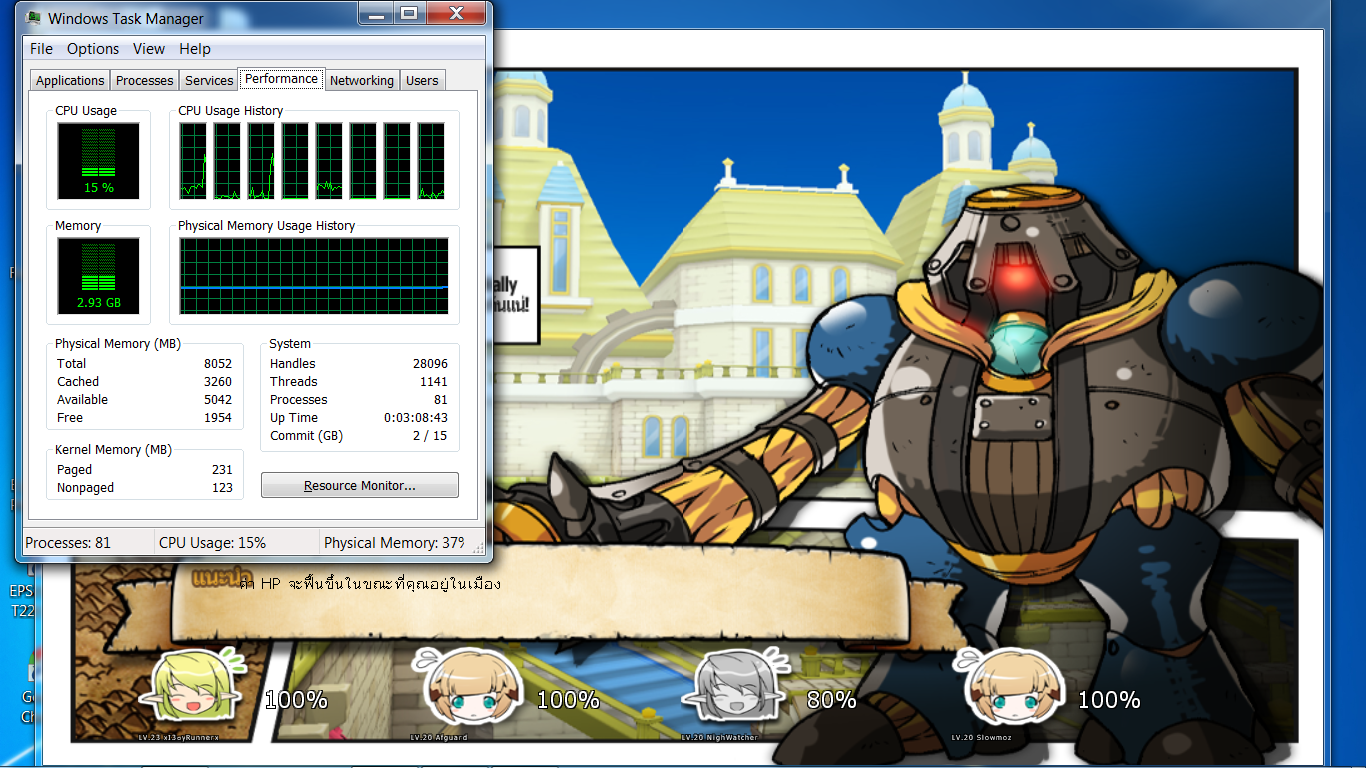Switch to the Processes tab

tap(145, 81)
